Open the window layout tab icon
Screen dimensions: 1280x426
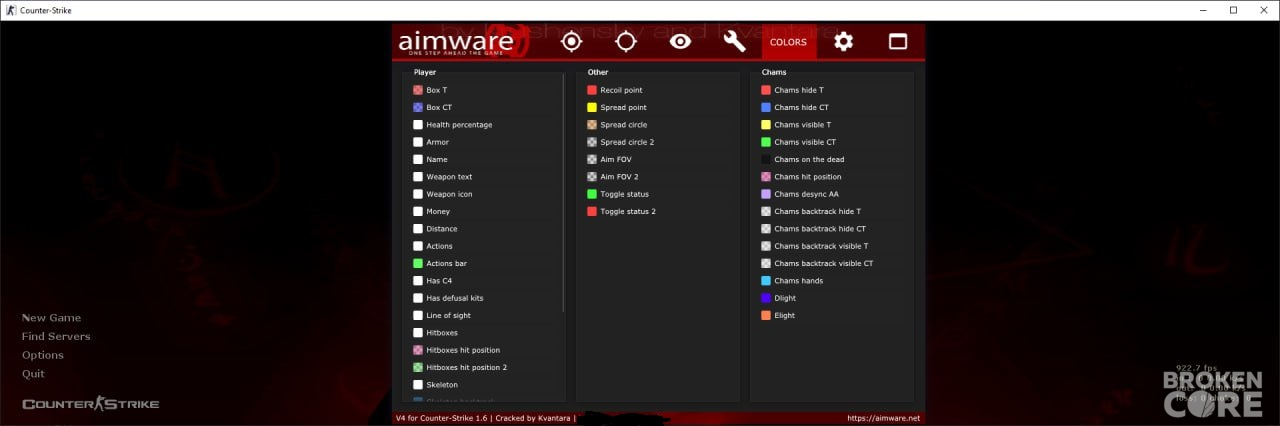pos(898,41)
